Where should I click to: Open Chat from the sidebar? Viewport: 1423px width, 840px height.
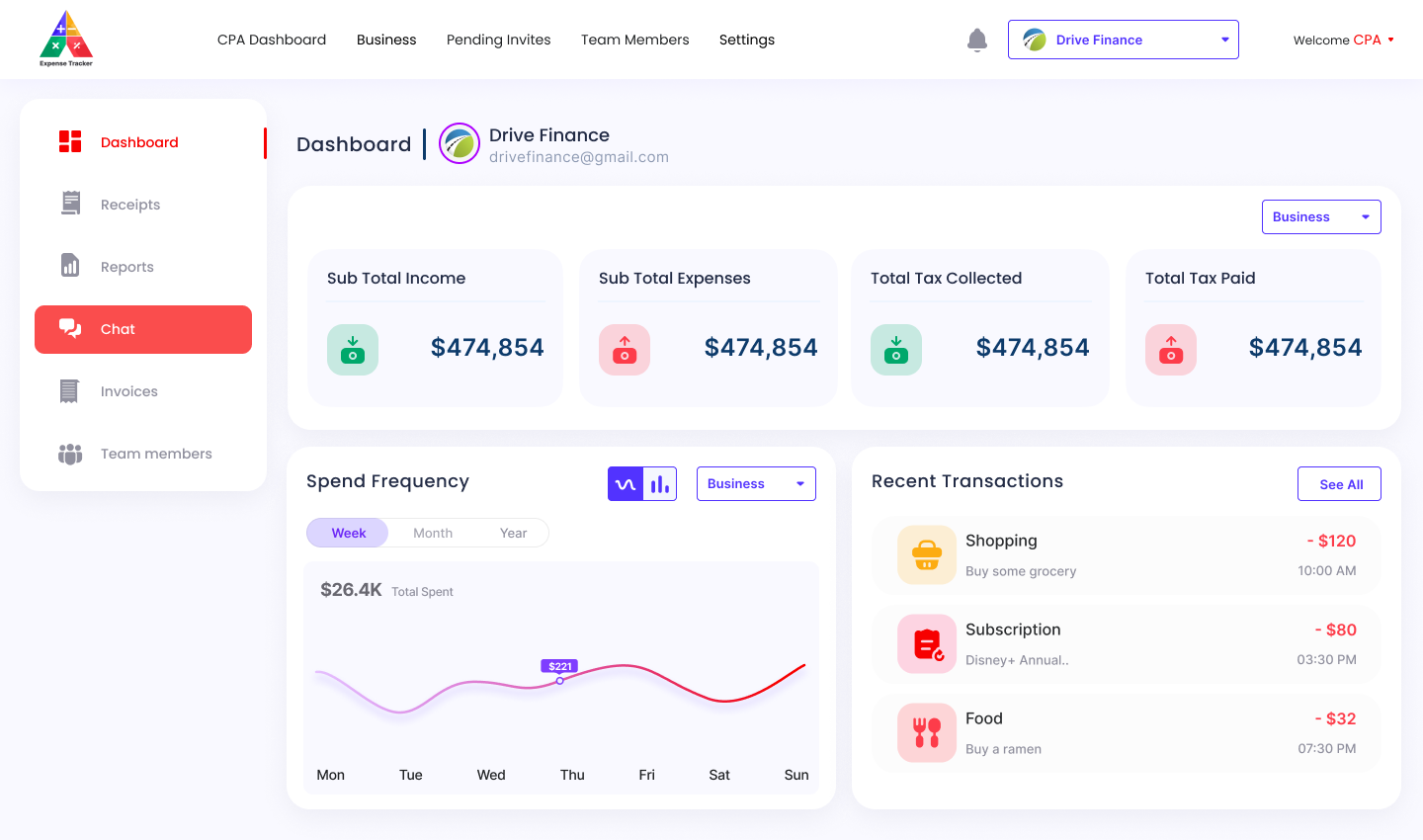click(x=142, y=329)
